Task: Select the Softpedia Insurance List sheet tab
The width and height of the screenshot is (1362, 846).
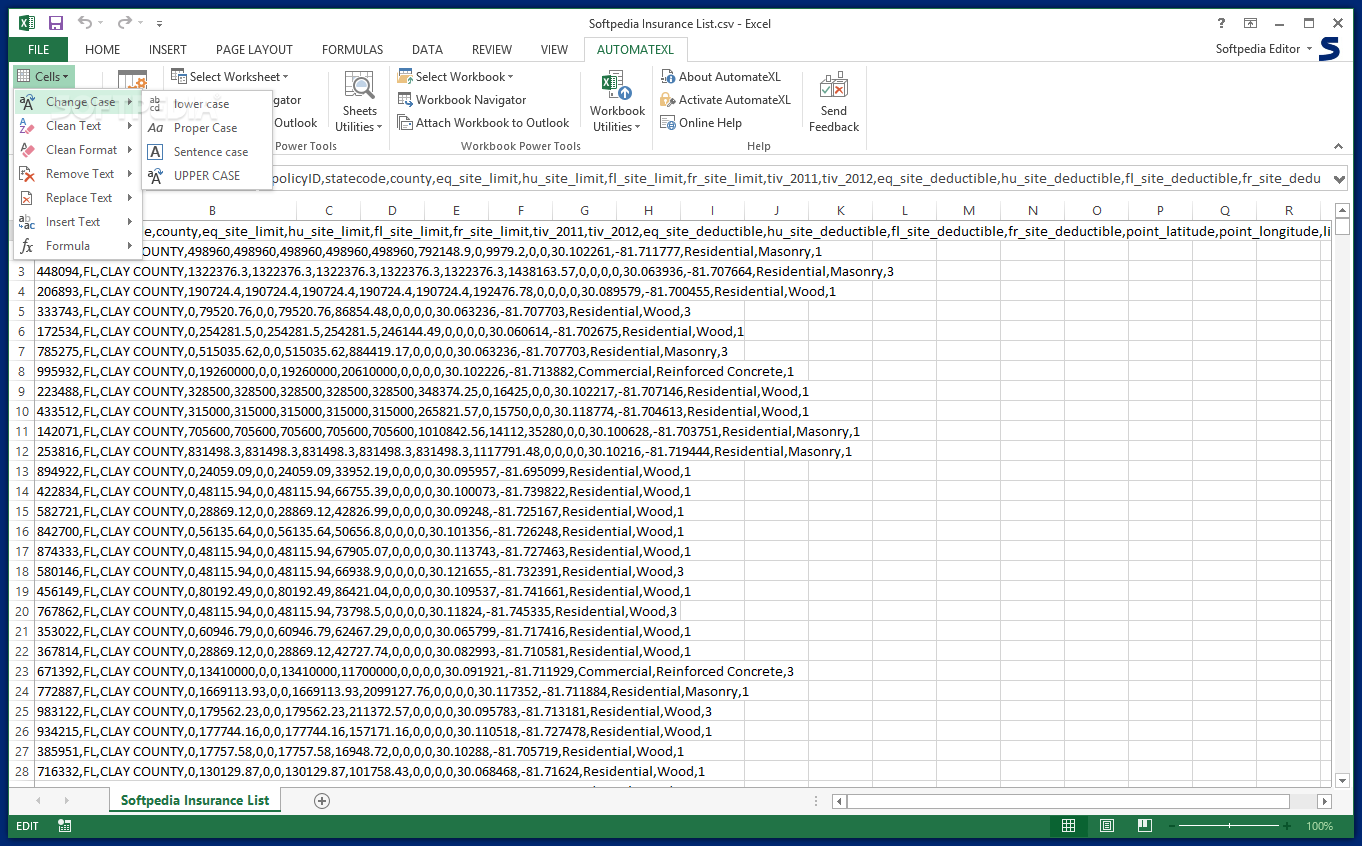Action: (x=195, y=800)
